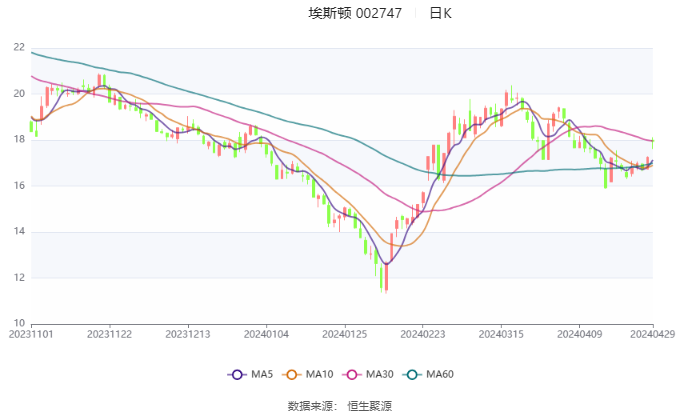Click the 16 value on price axis
The width and height of the screenshot is (680, 413).
(x=19, y=186)
